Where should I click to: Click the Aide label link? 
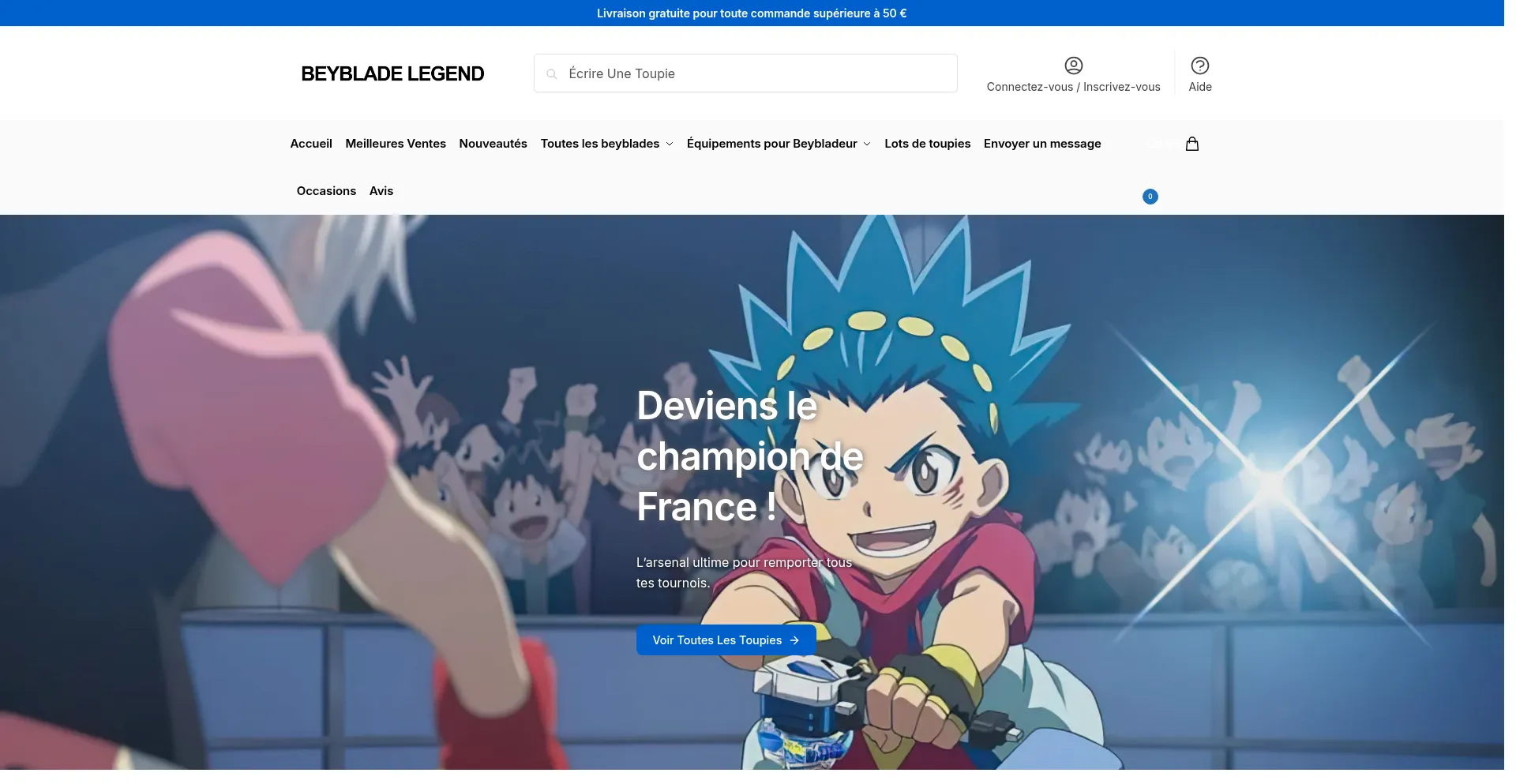click(1199, 87)
